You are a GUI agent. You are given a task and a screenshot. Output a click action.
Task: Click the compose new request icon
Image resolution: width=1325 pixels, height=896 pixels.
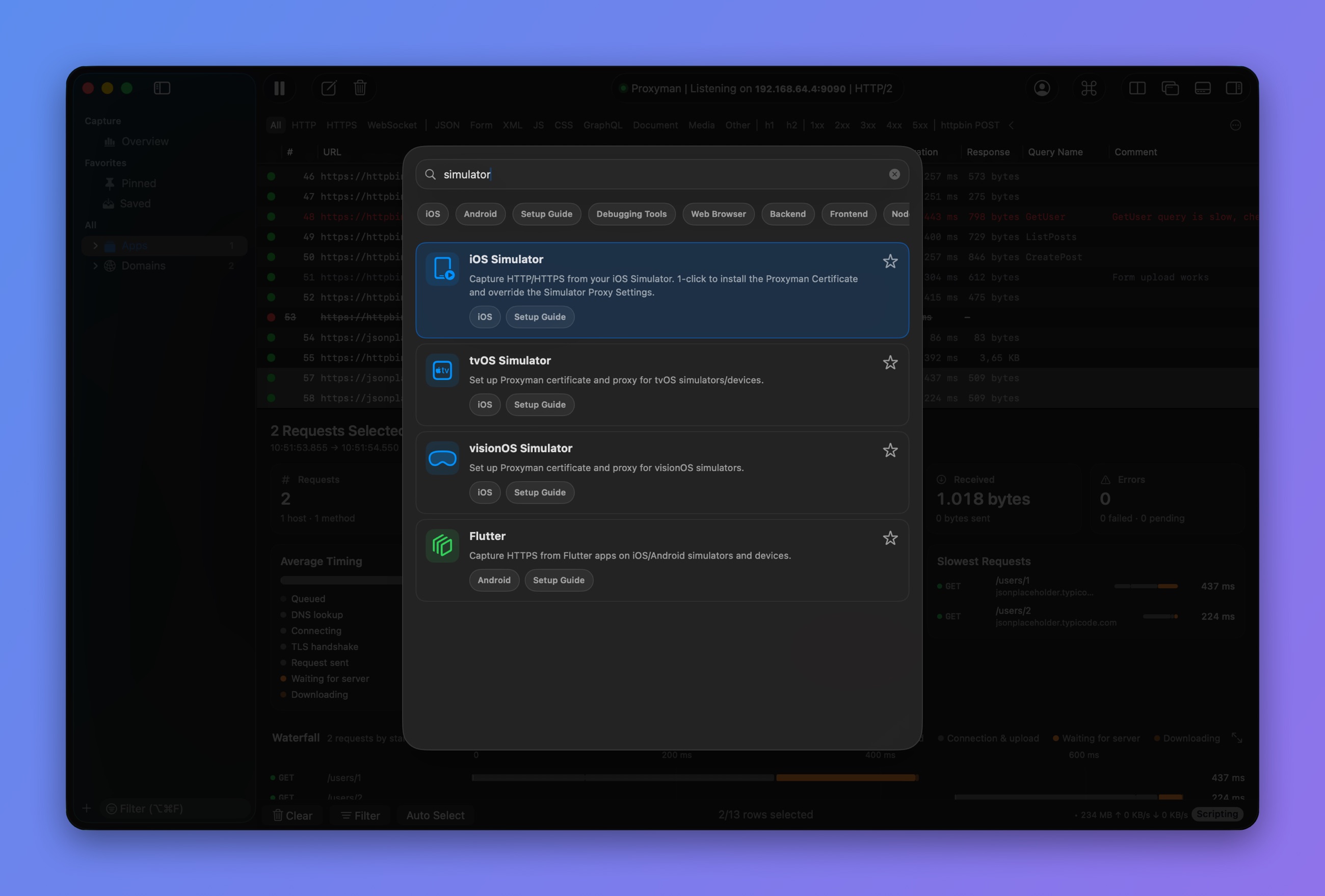(x=329, y=88)
